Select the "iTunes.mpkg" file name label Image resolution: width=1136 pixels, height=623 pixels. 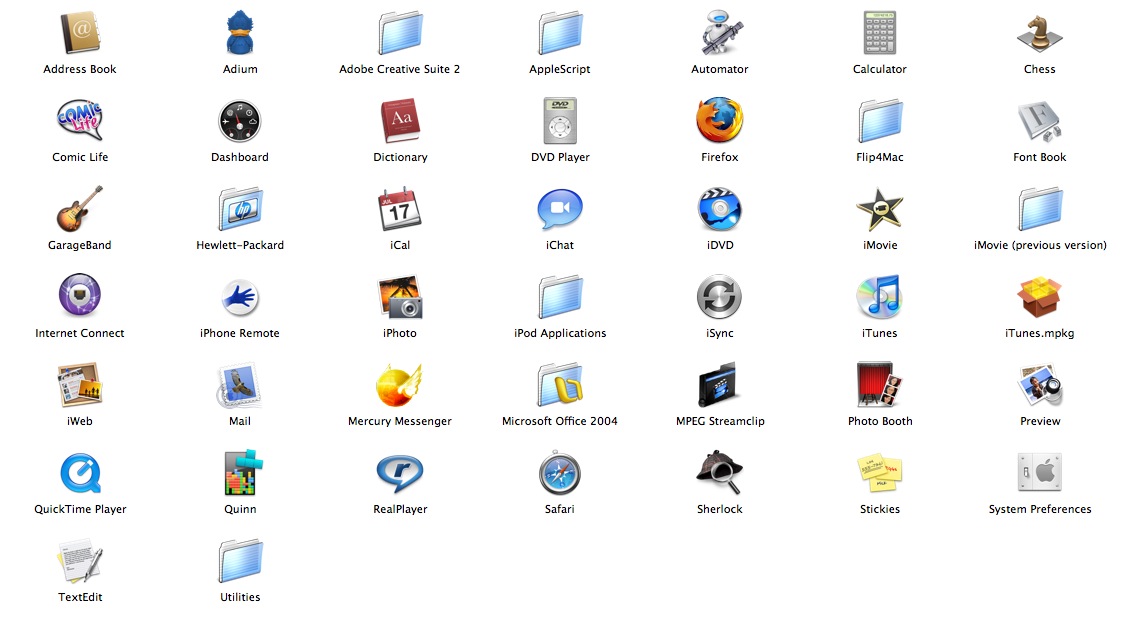(x=1040, y=333)
